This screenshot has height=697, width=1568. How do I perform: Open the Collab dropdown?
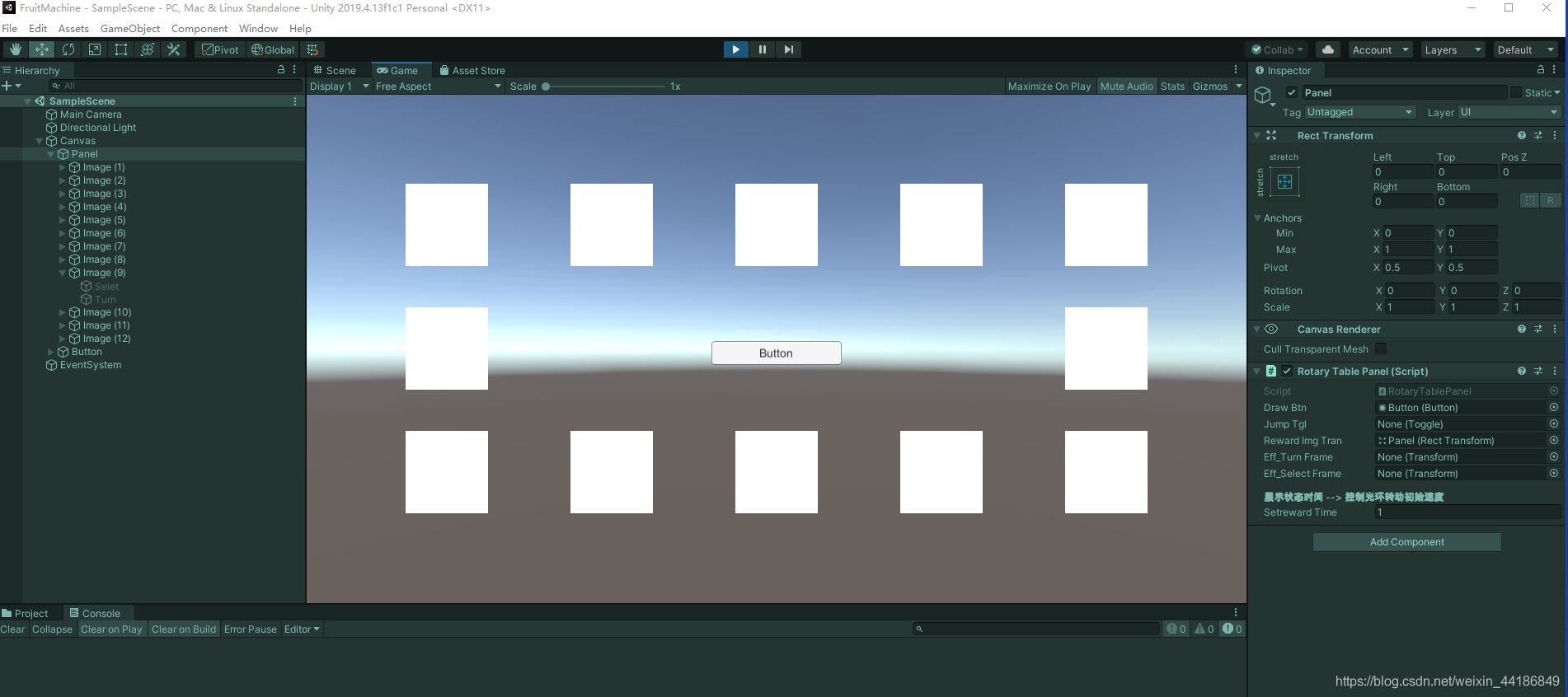click(x=1277, y=49)
